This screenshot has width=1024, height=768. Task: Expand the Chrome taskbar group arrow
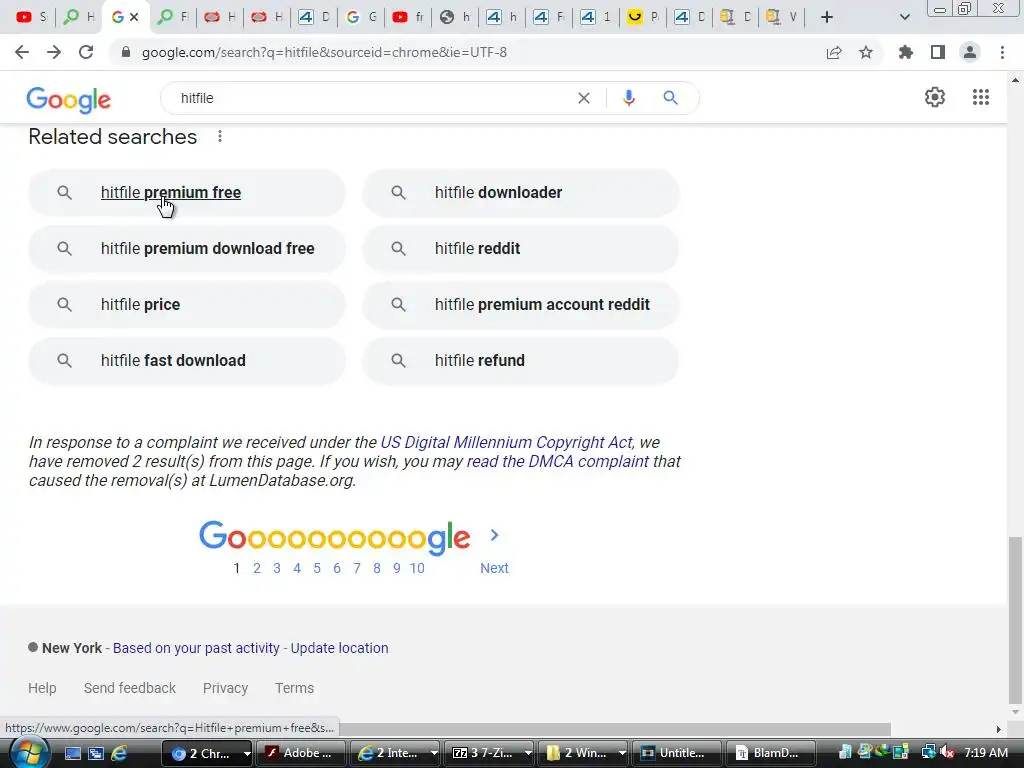[247, 753]
